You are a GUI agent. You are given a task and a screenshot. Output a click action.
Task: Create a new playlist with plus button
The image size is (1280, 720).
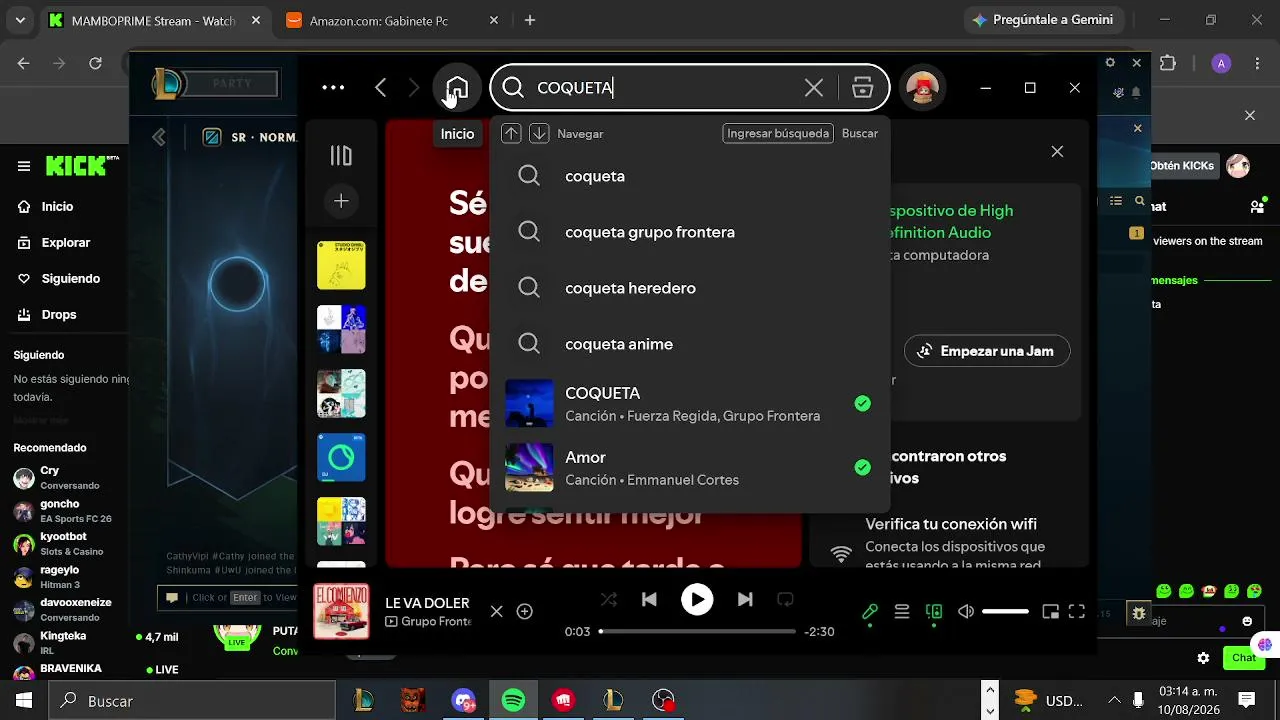(341, 201)
